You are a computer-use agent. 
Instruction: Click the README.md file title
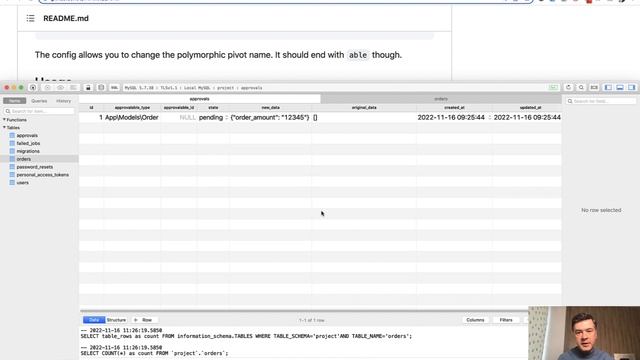pos(66,18)
